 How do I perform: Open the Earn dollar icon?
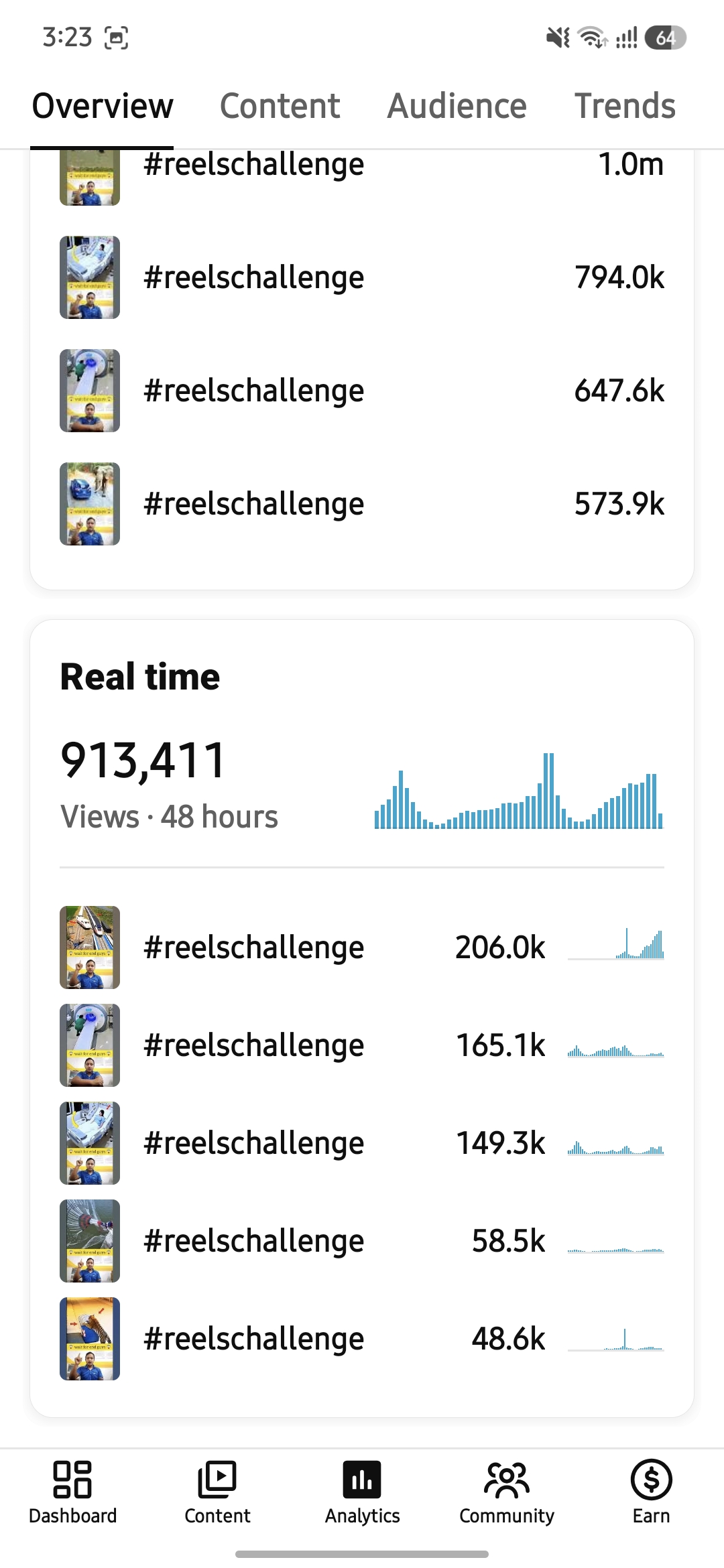652,1479
